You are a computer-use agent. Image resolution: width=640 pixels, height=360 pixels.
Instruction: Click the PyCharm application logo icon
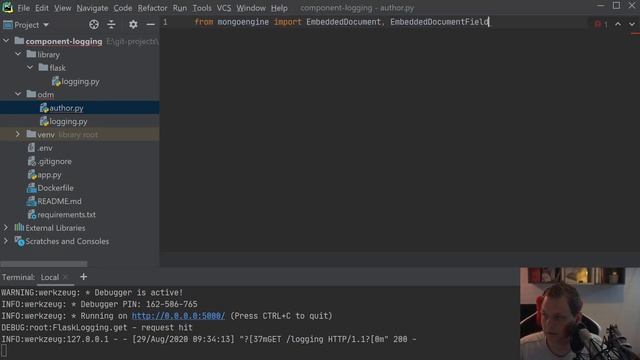coord(7,7)
